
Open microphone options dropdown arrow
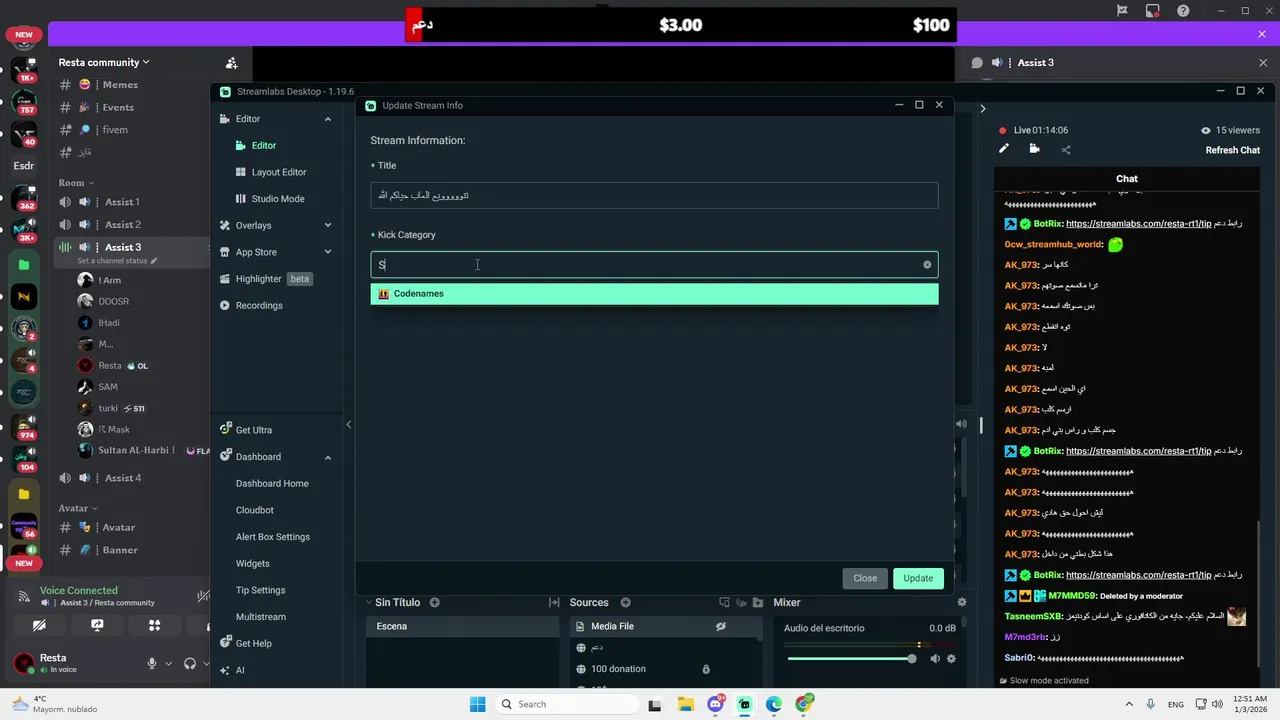(x=167, y=663)
